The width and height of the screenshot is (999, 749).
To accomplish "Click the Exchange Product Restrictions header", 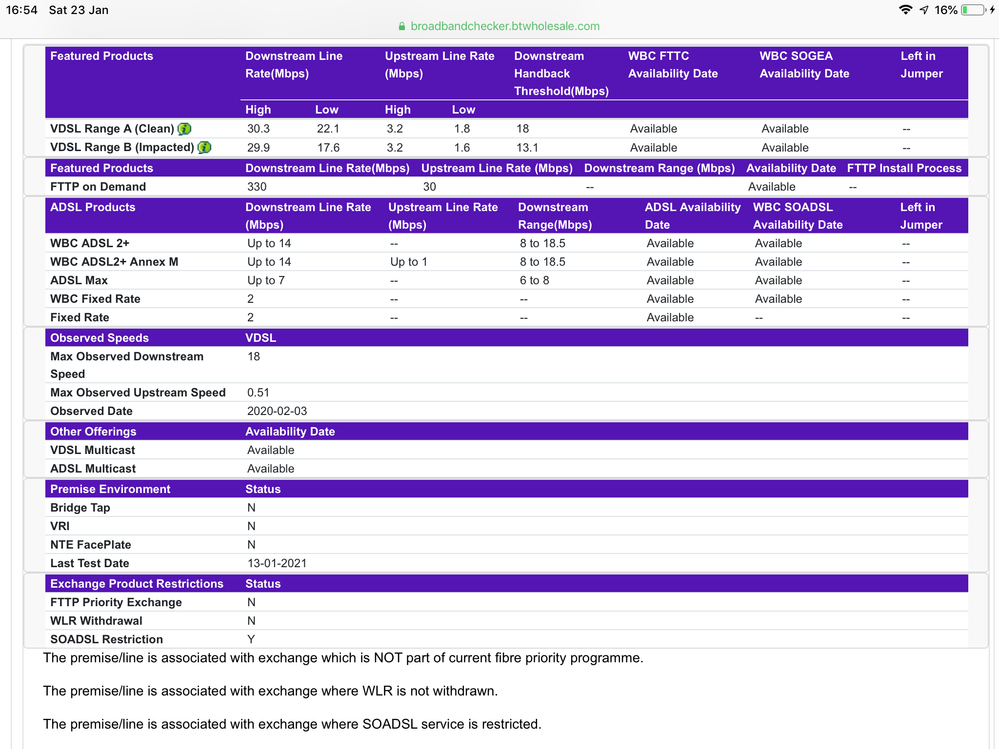I will (137, 583).
